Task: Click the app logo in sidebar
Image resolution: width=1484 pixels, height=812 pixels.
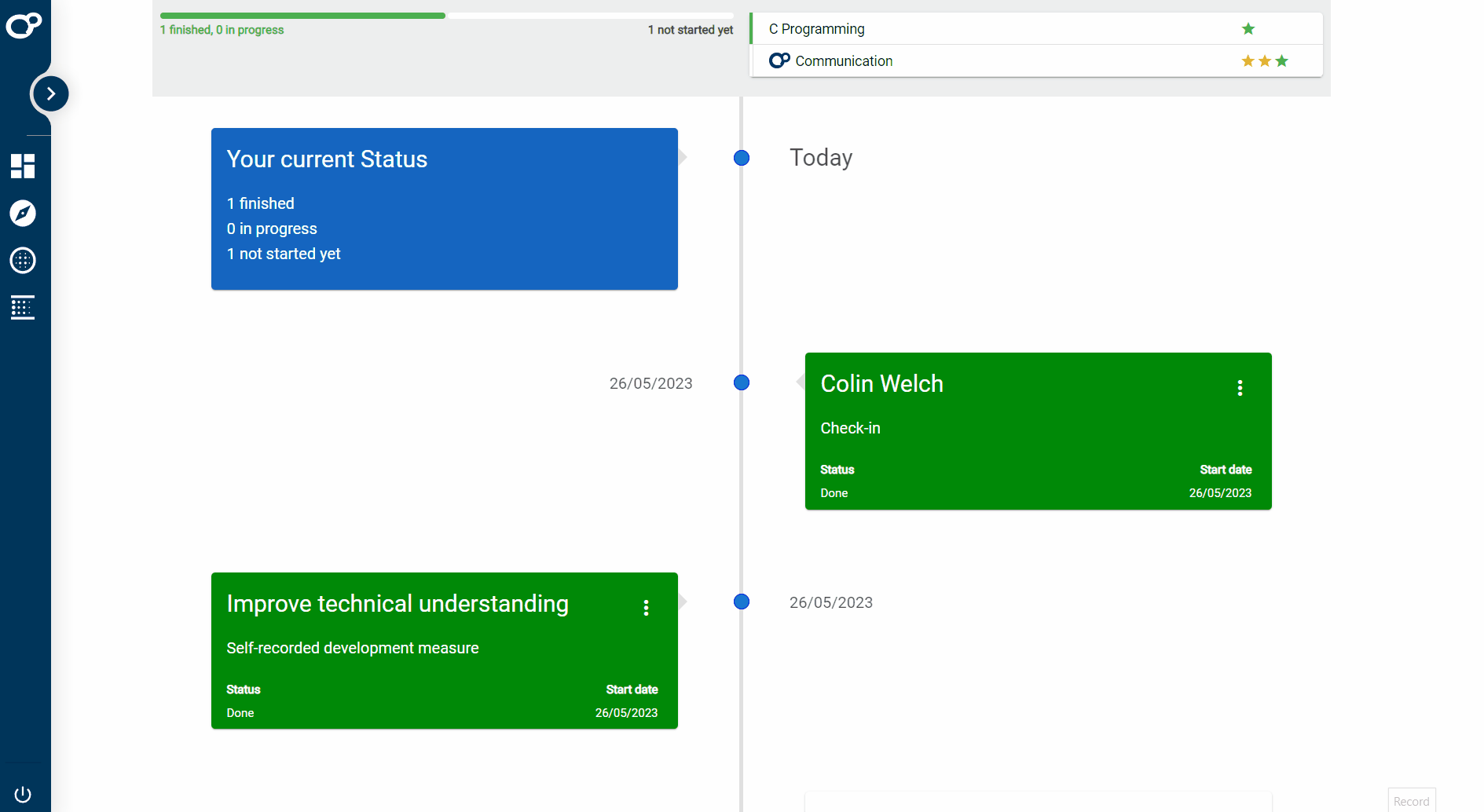Action: (x=24, y=25)
